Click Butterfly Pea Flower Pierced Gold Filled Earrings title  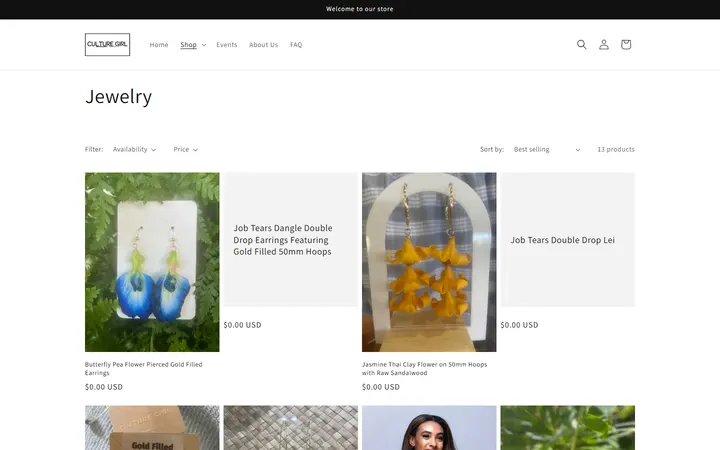tap(144, 369)
